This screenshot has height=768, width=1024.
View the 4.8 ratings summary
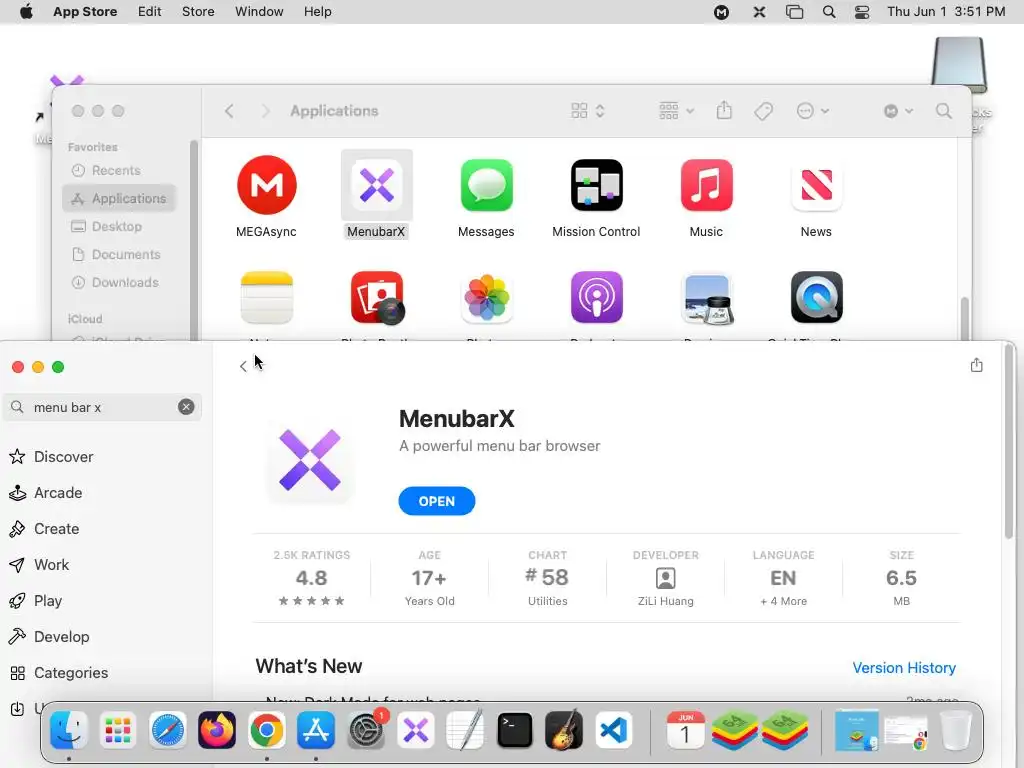312,578
